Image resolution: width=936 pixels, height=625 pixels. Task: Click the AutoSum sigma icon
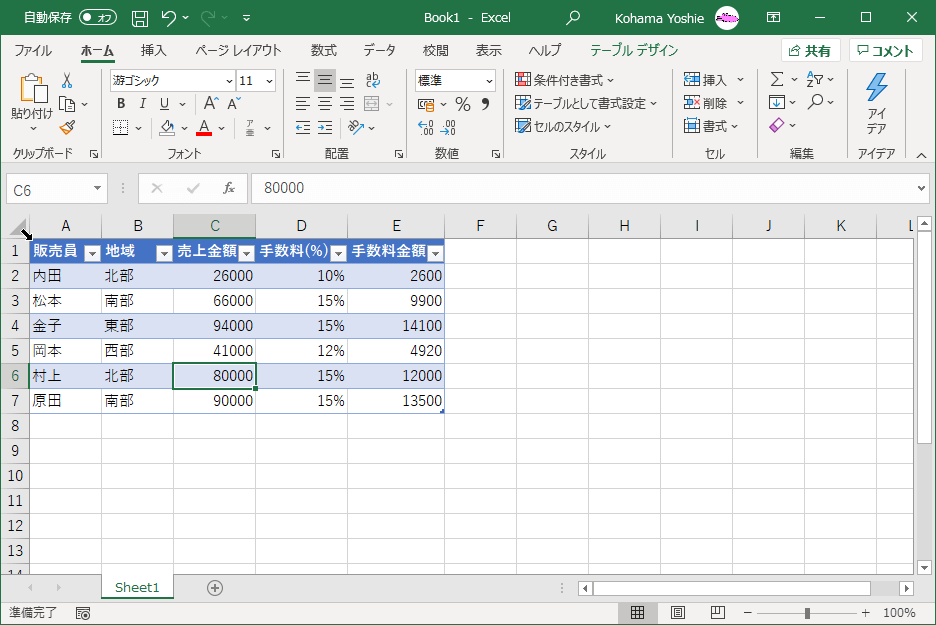[776, 79]
